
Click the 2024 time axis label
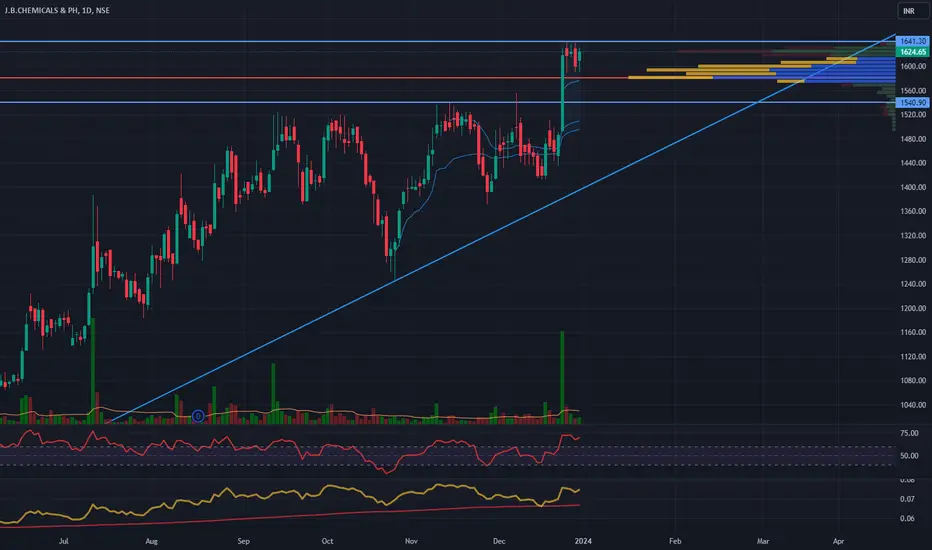click(583, 541)
